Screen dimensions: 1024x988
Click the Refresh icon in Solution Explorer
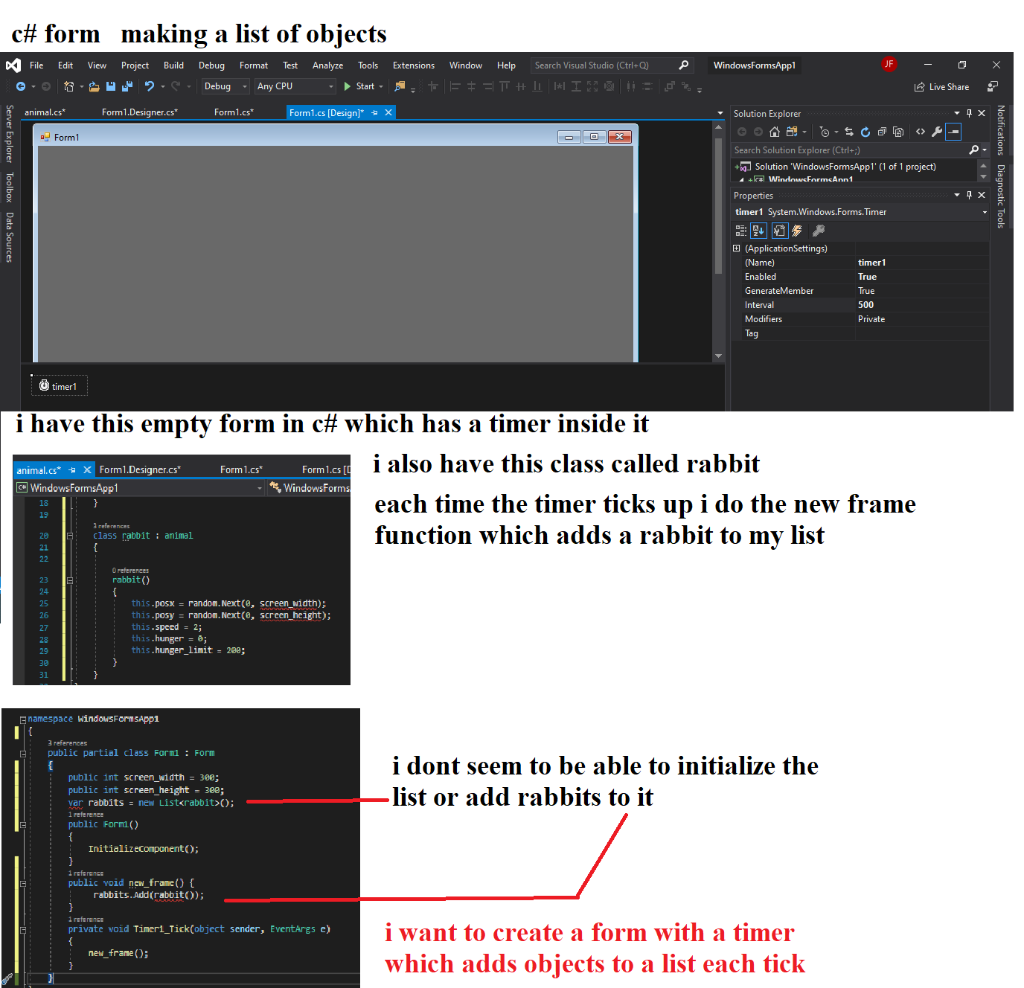(x=865, y=130)
